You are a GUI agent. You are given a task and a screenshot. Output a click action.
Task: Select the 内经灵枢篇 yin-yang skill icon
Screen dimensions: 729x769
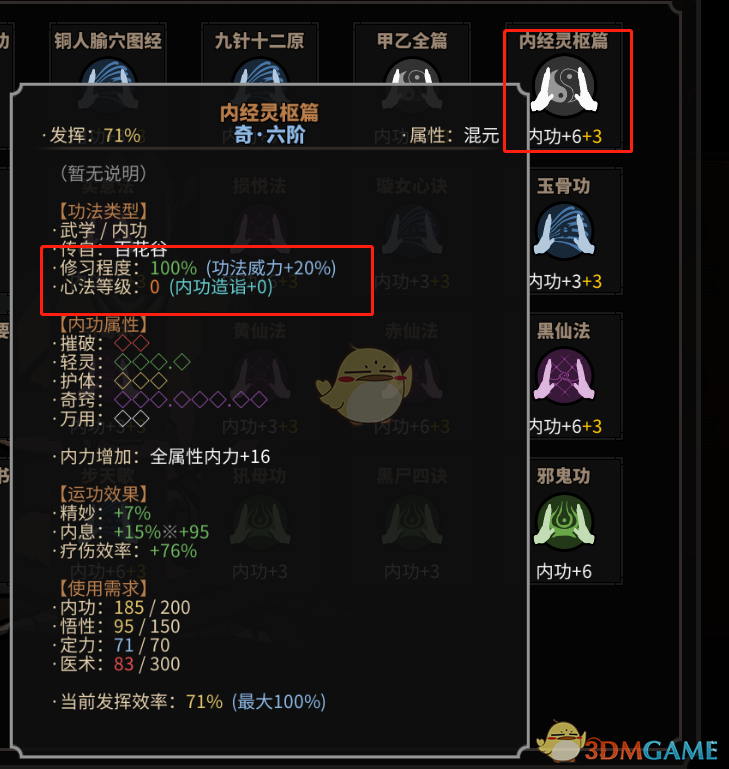564,86
